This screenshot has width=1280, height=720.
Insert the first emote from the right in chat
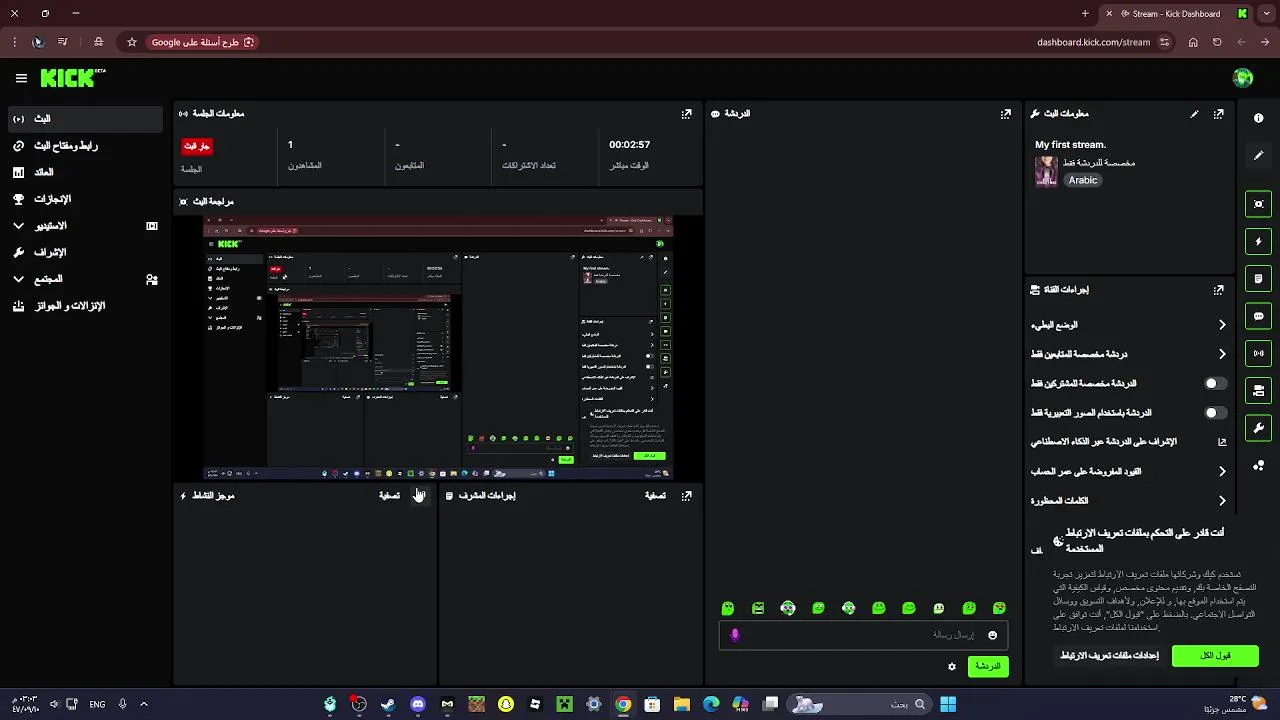point(999,608)
